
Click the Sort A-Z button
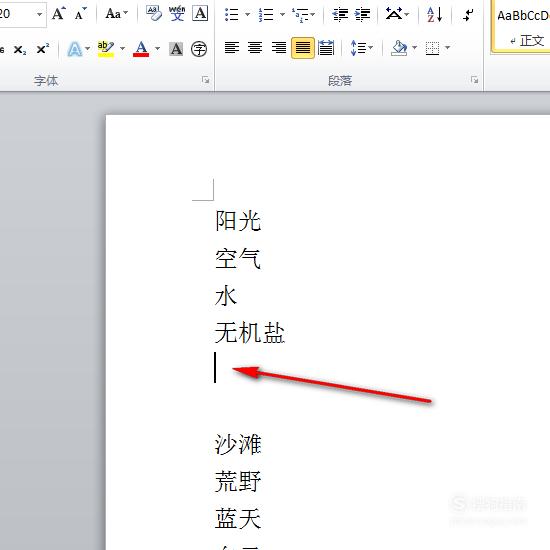coord(435,14)
